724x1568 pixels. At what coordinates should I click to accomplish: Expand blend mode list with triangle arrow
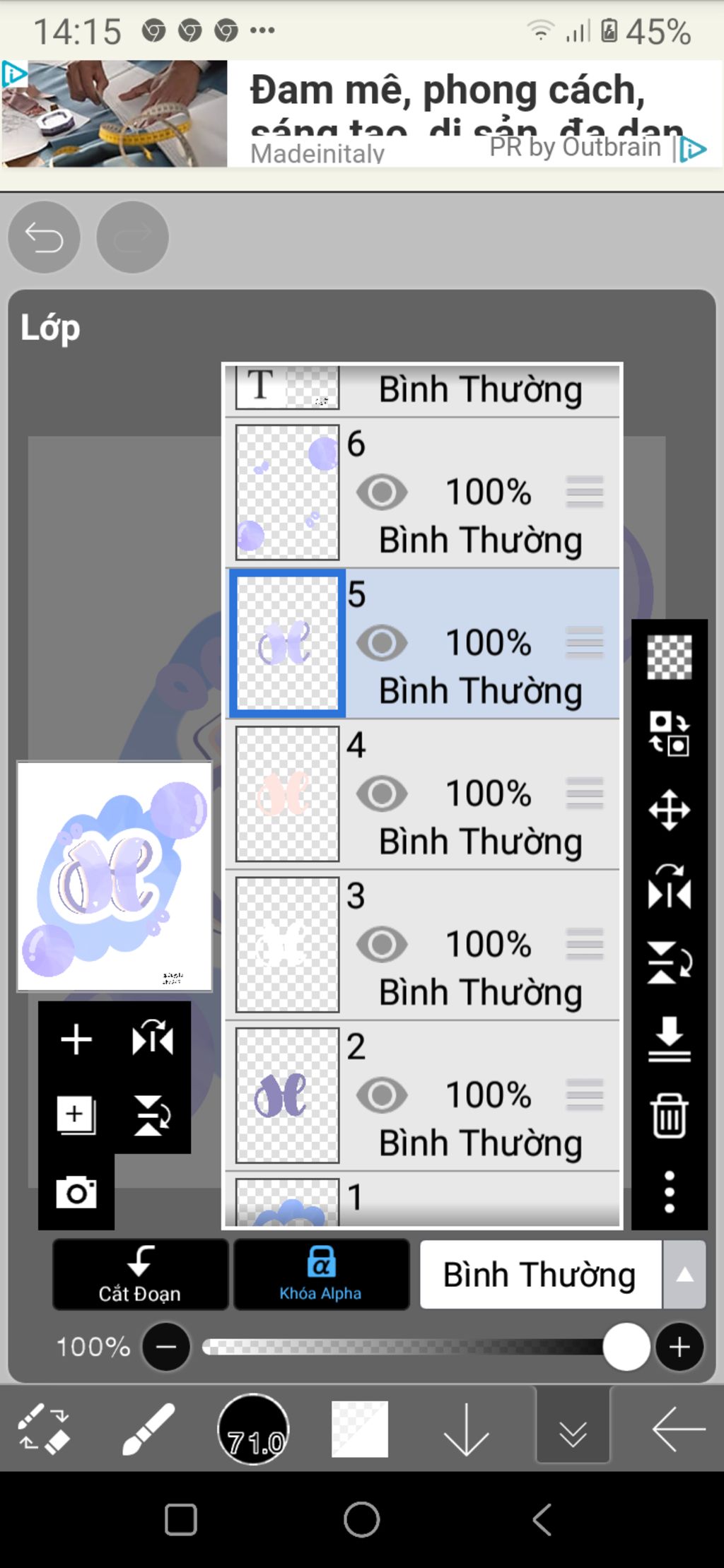coord(684,1275)
